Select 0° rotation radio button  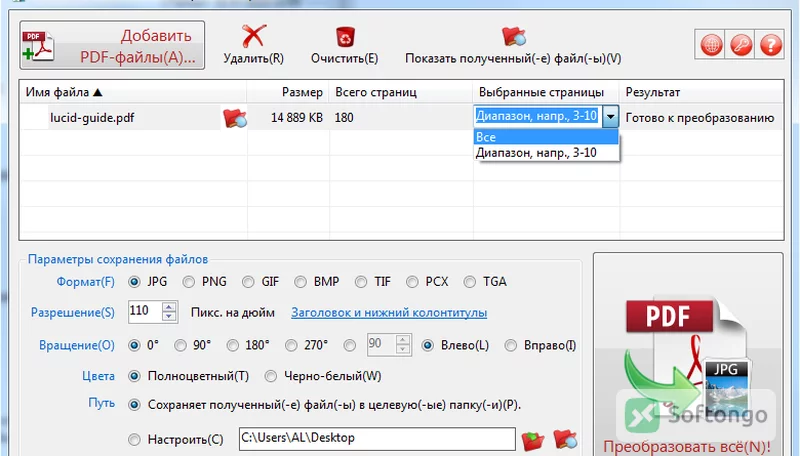(134, 345)
